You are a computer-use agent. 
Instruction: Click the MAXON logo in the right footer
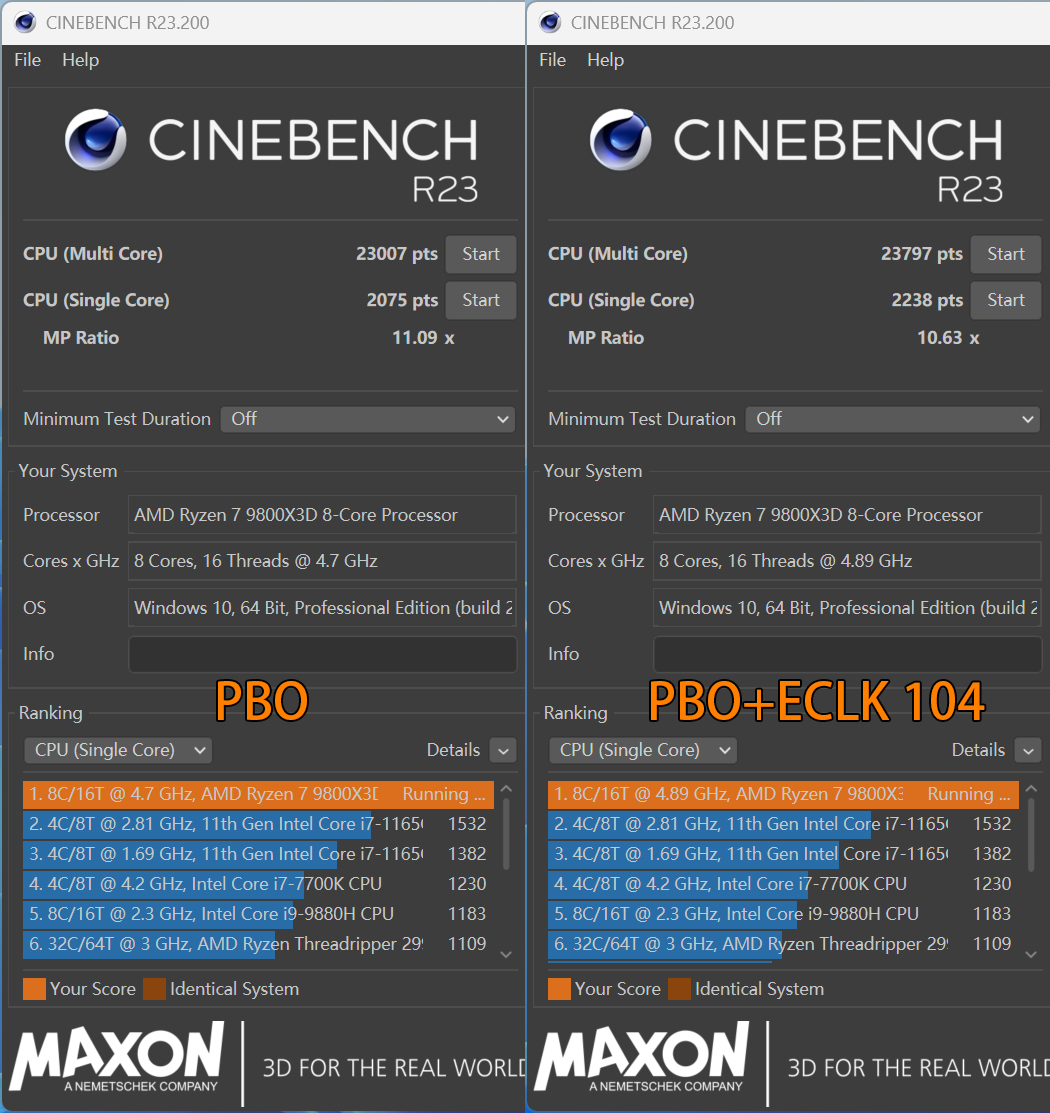640,1055
